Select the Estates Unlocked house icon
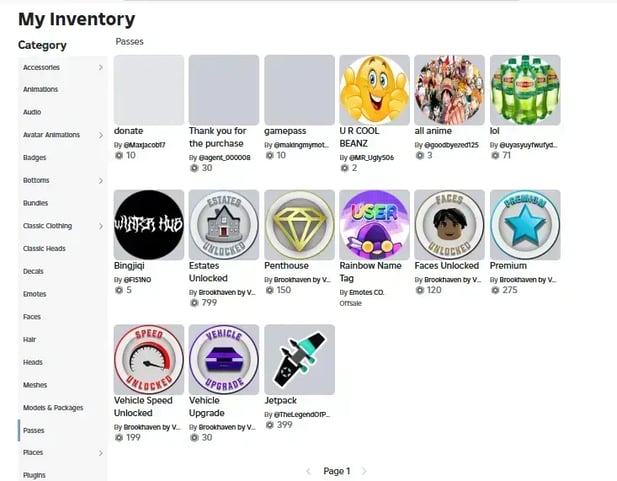This screenshot has width=617, height=481. click(x=224, y=225)
